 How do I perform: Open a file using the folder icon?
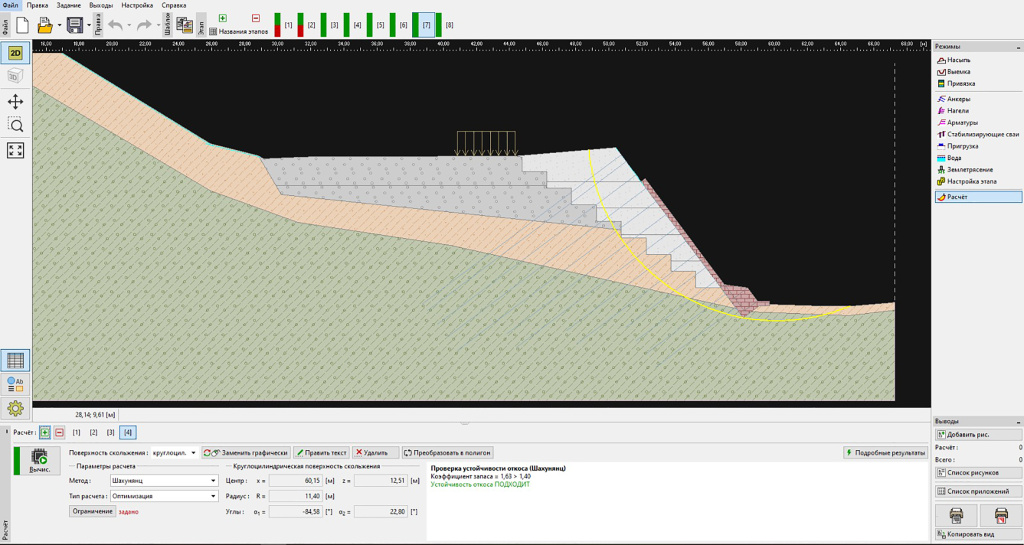44,25
